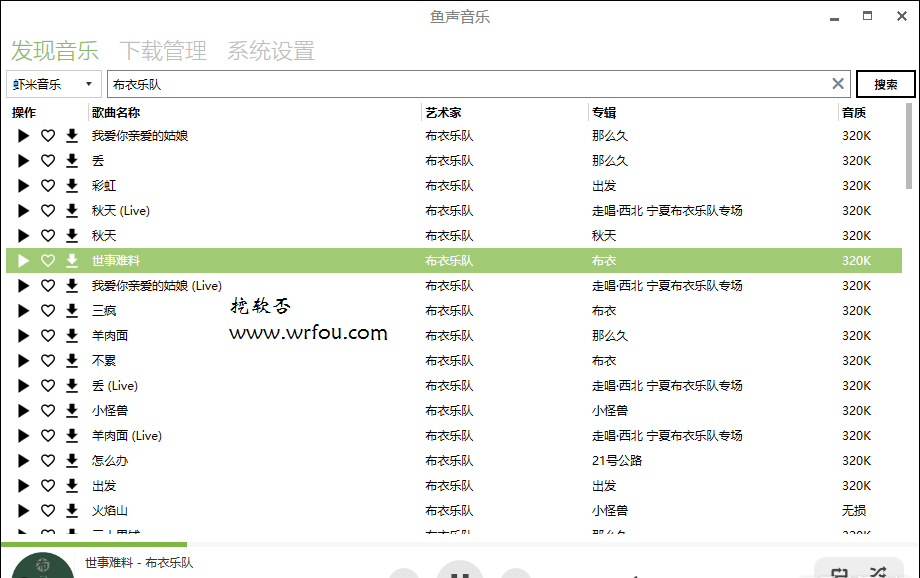Favorite the song 小怪兽
This screenshot has width=920, height=578.
[48, 411]
